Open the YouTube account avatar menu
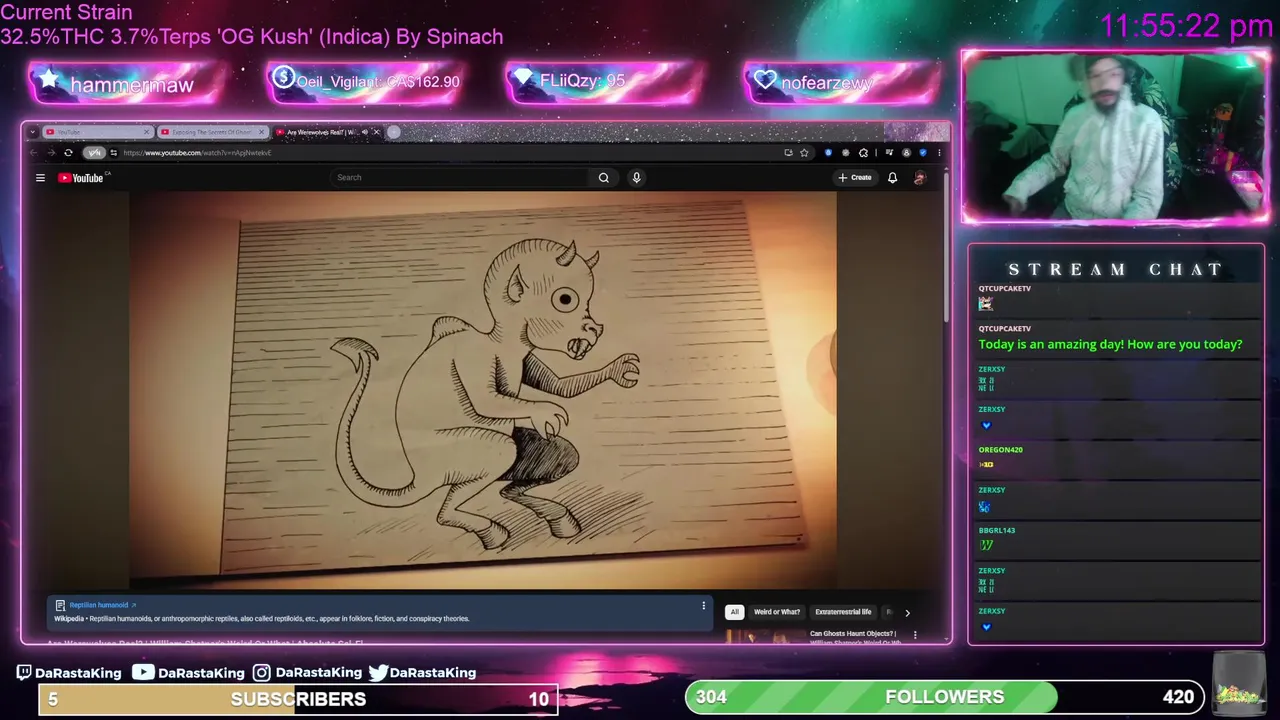This screenshot has height=720, width=1280. pos(920,178)
